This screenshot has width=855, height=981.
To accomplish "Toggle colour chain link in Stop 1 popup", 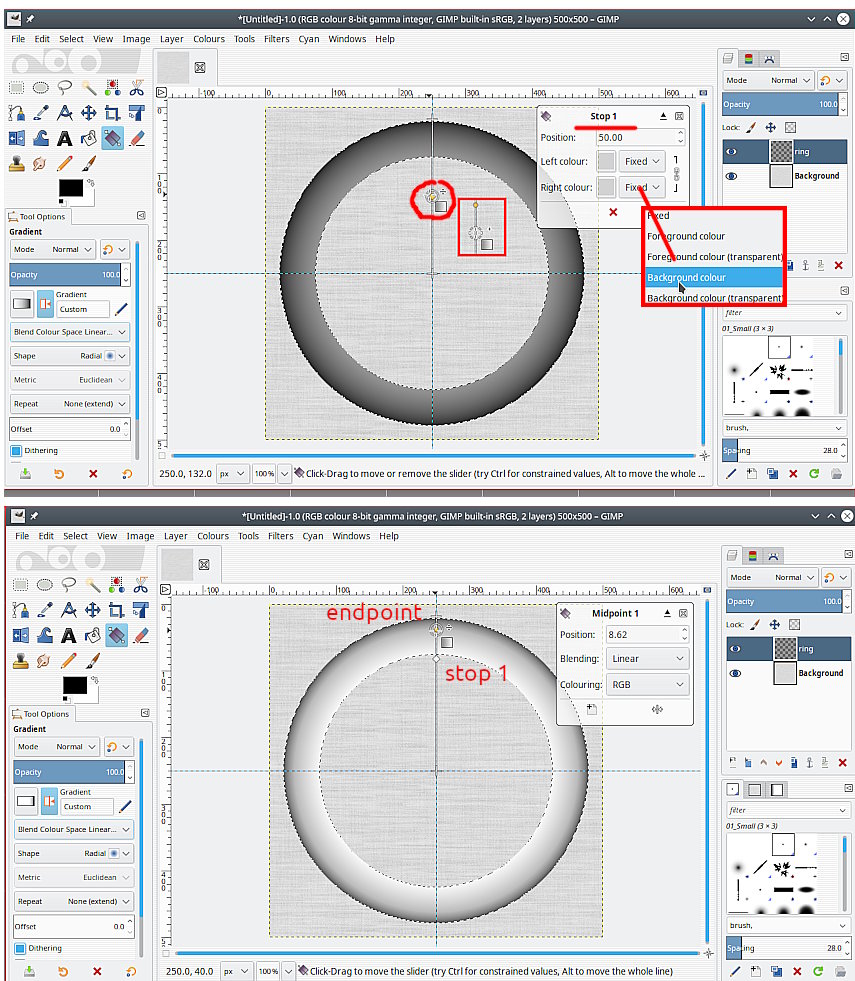I will [676, 174].
